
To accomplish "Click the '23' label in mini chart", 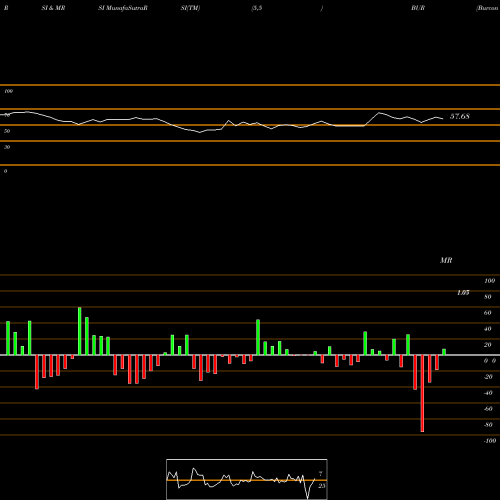I will (322, 486).
